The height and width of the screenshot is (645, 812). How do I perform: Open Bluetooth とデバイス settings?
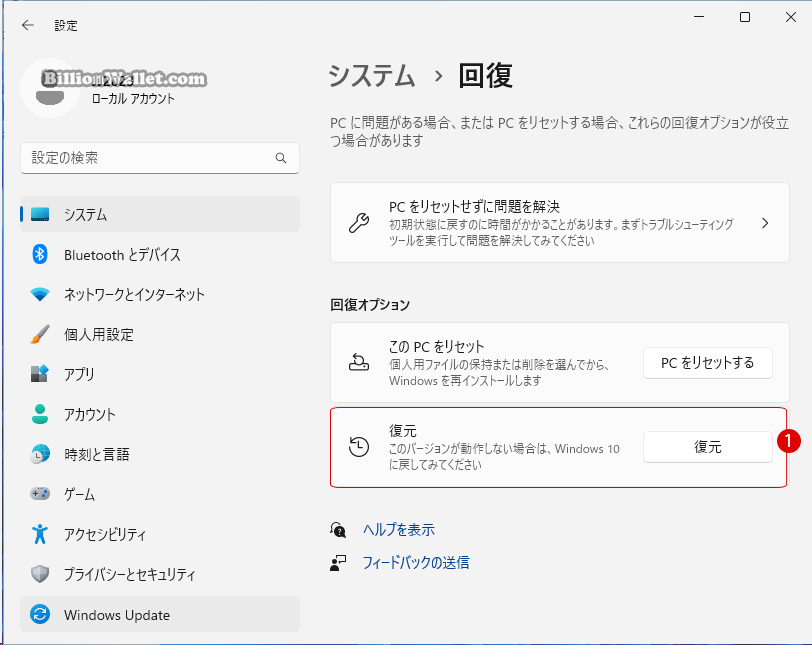point(160,254)
